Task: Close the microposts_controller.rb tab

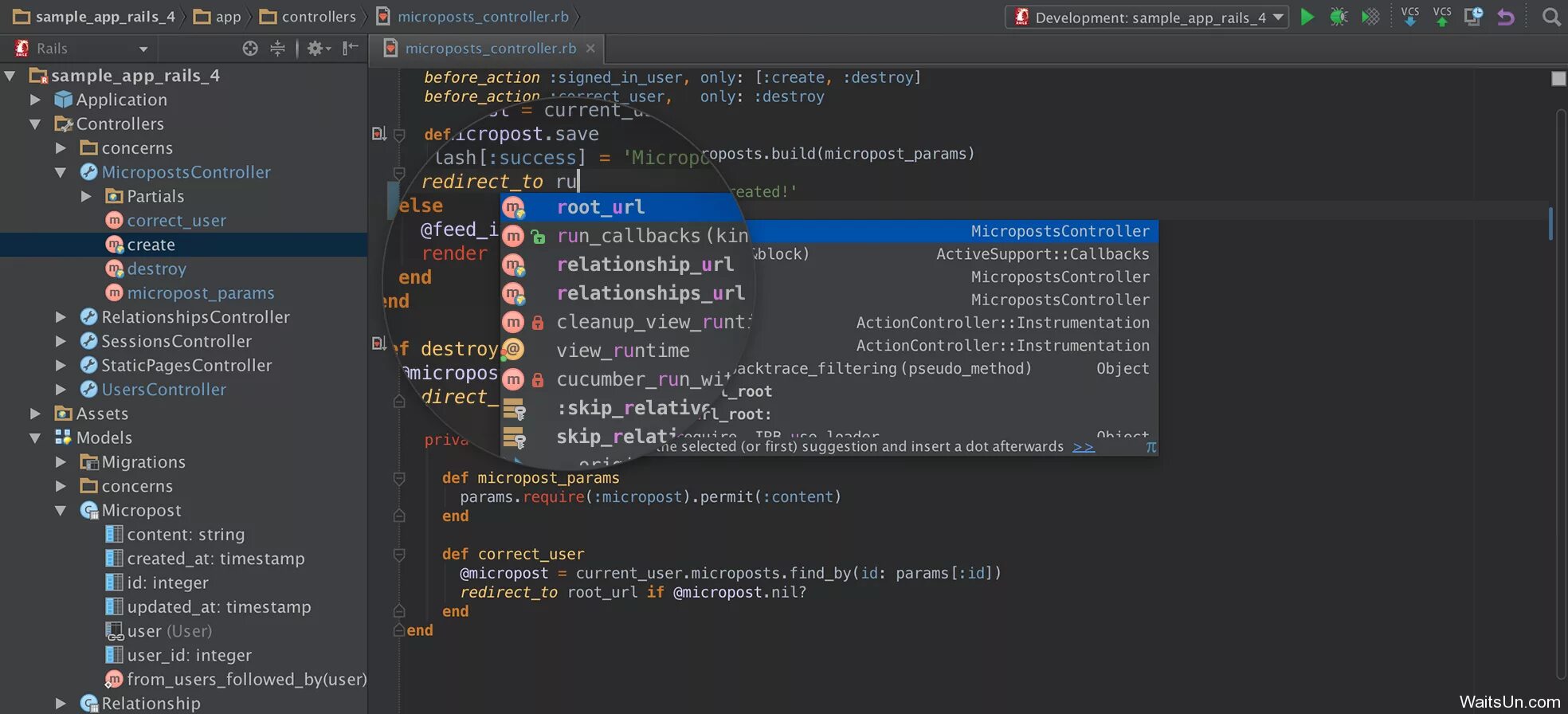Action: pyautogui.click(x=590, y=49)
